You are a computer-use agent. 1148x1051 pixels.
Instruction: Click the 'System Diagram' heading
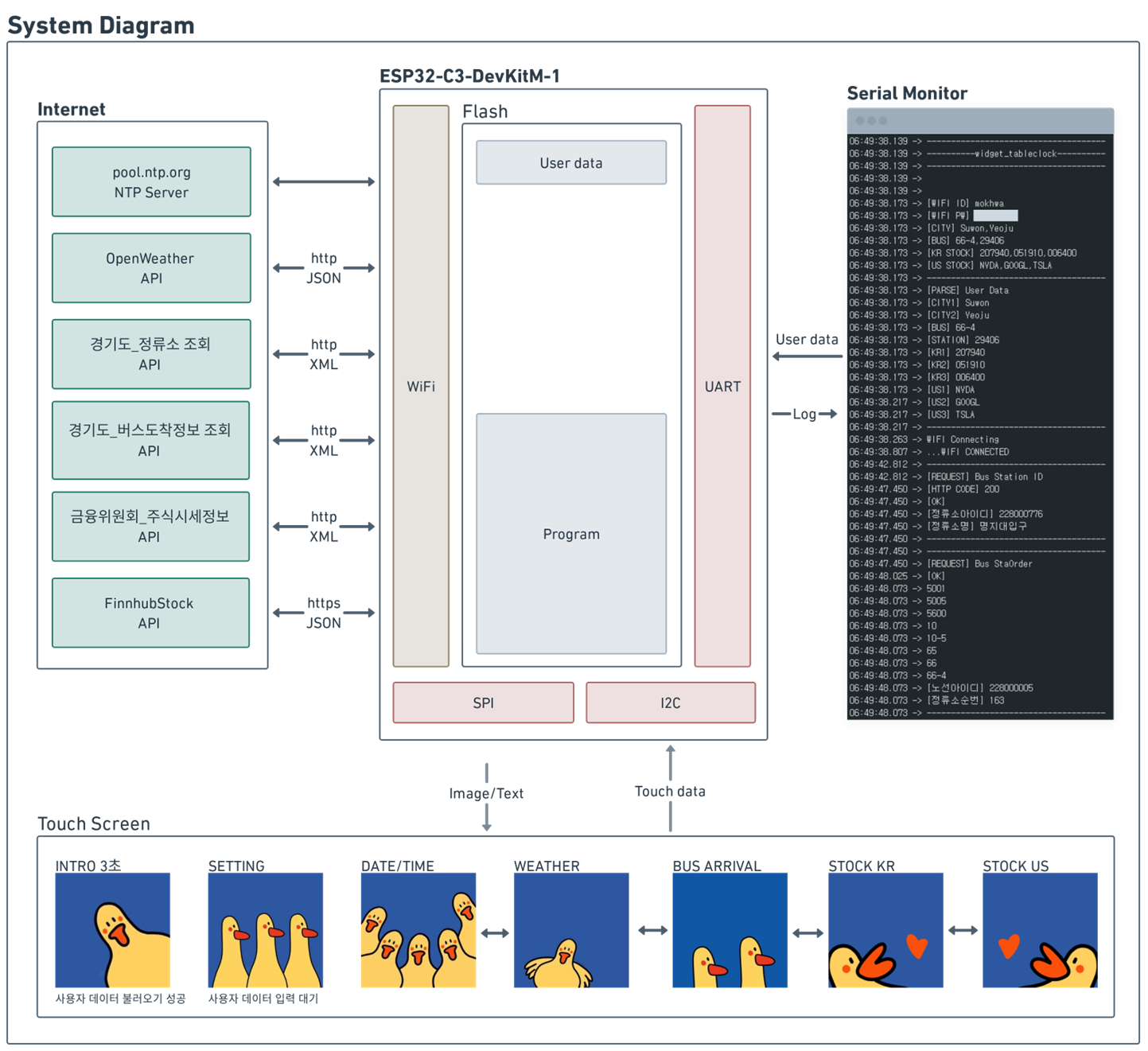(101, 25)
